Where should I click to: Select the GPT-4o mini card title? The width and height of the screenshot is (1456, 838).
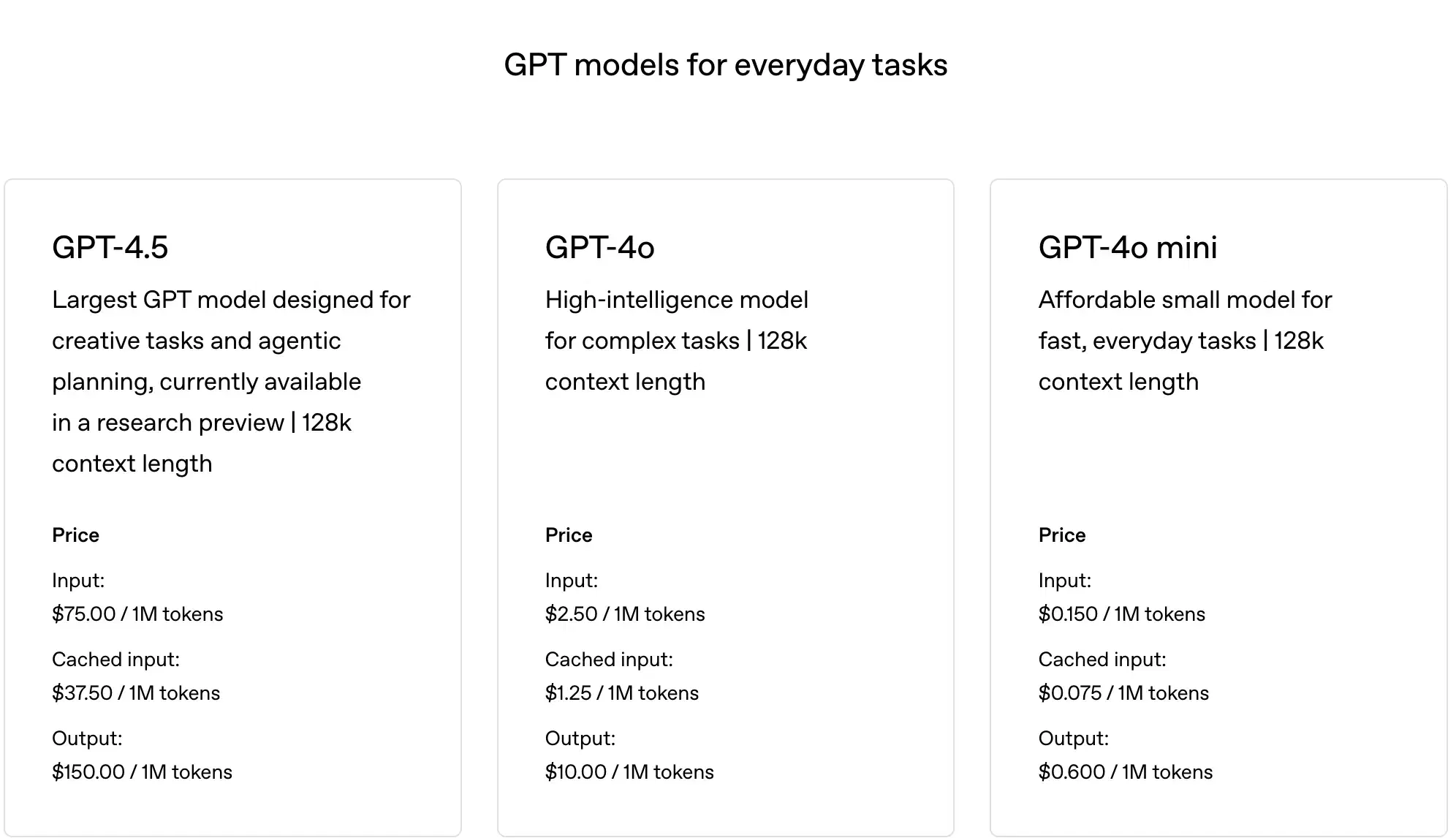(x=1127, y=247)
